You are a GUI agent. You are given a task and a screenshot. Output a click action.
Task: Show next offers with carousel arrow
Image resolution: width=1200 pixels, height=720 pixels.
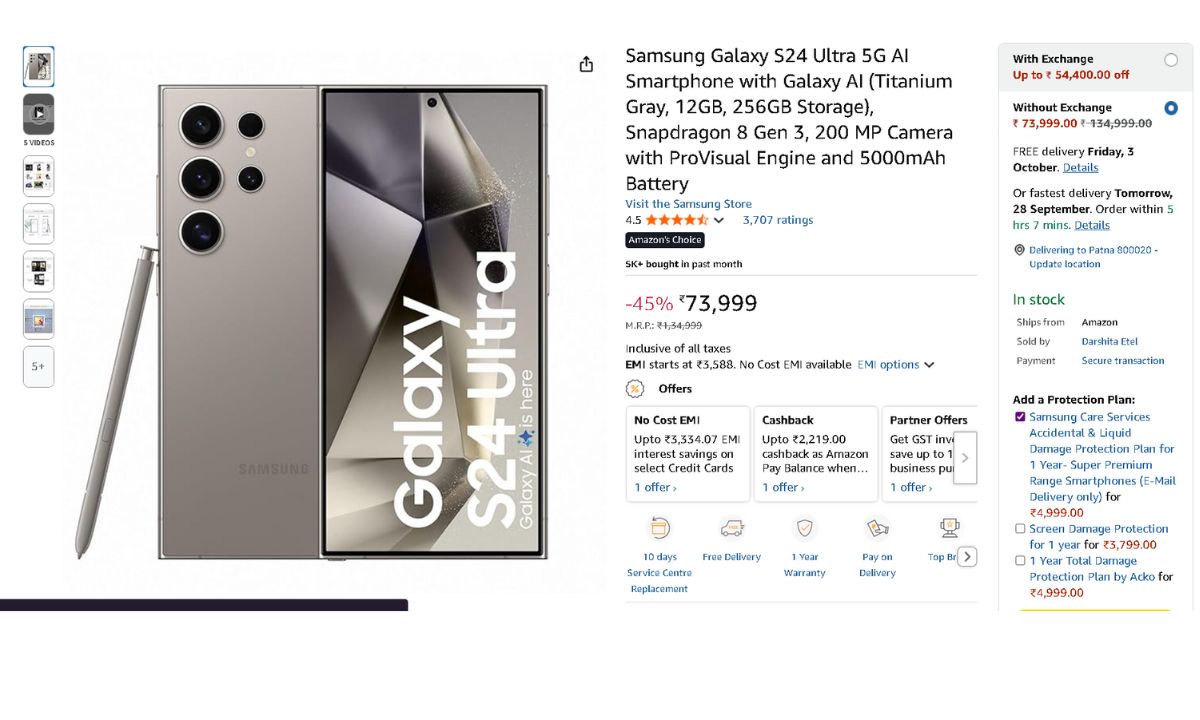965,458
